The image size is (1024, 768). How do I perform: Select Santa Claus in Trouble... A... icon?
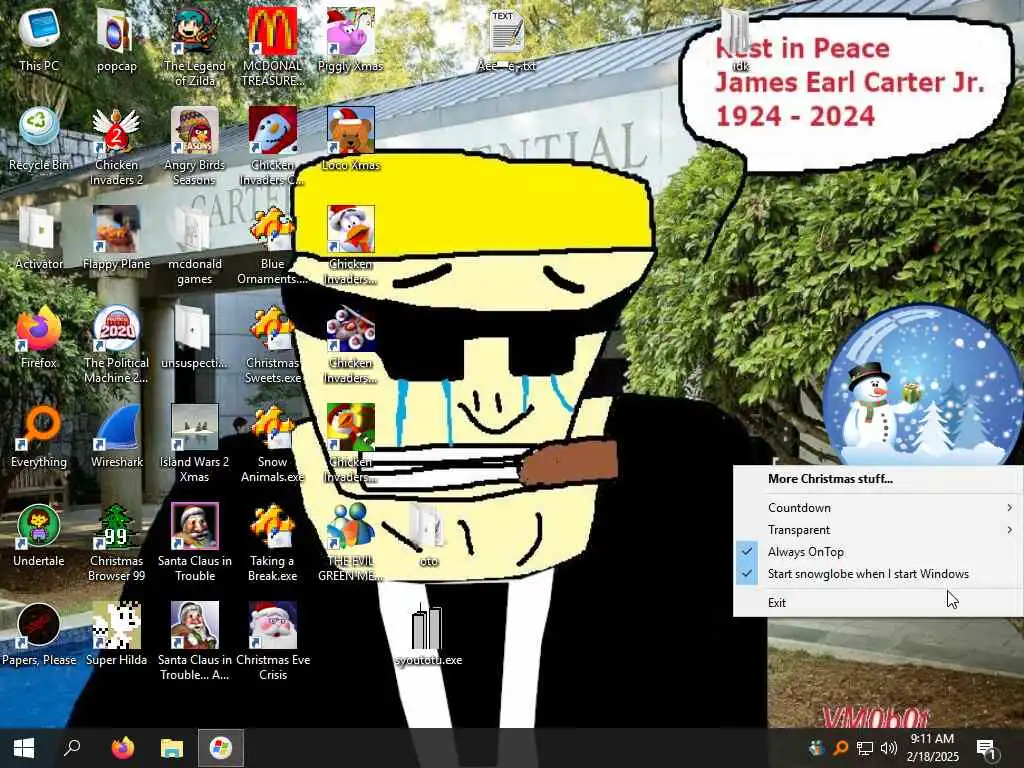tap(195, 643)
